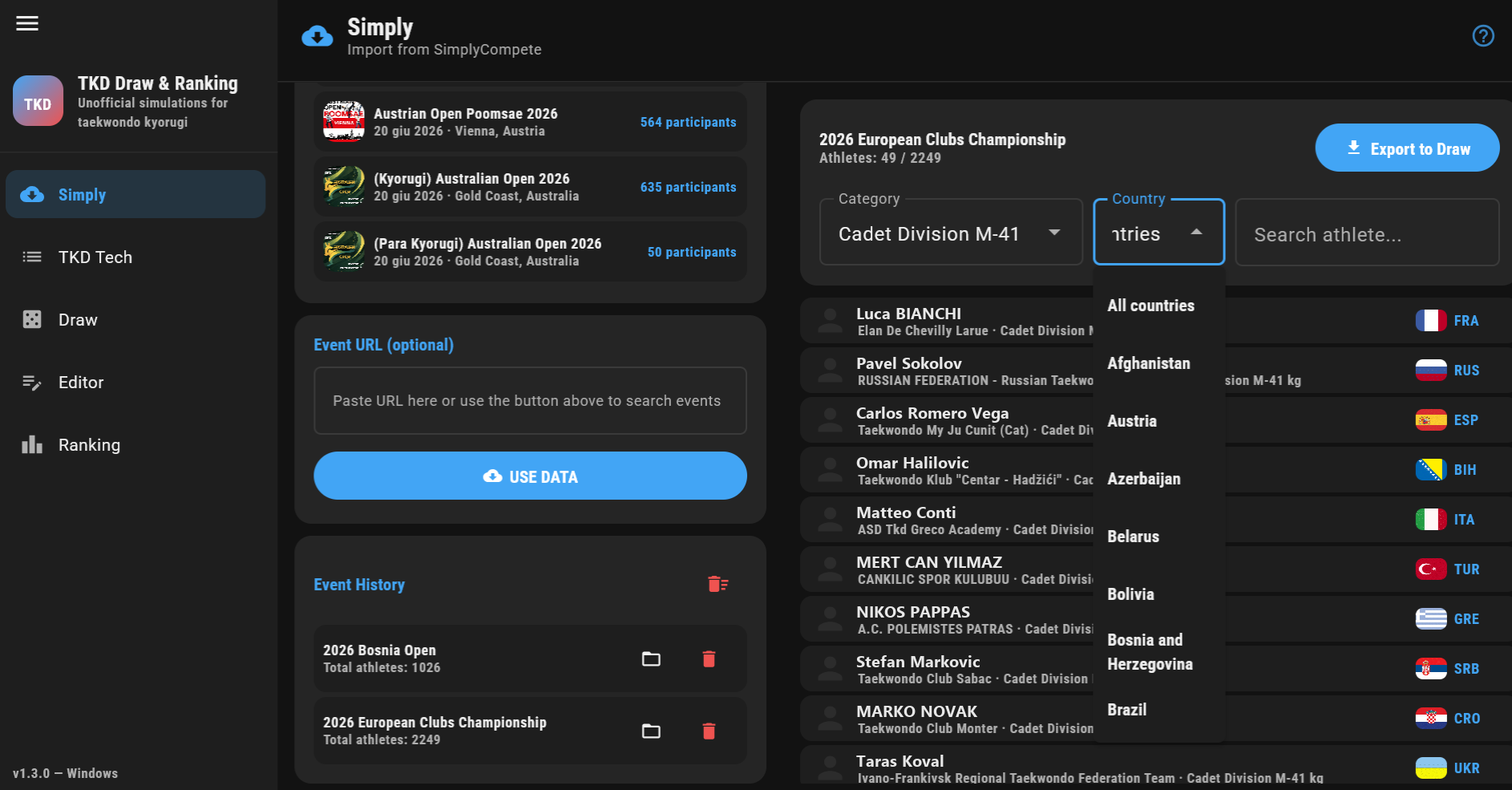Open the Editor page in sidebar

click(x=135, y=382)
